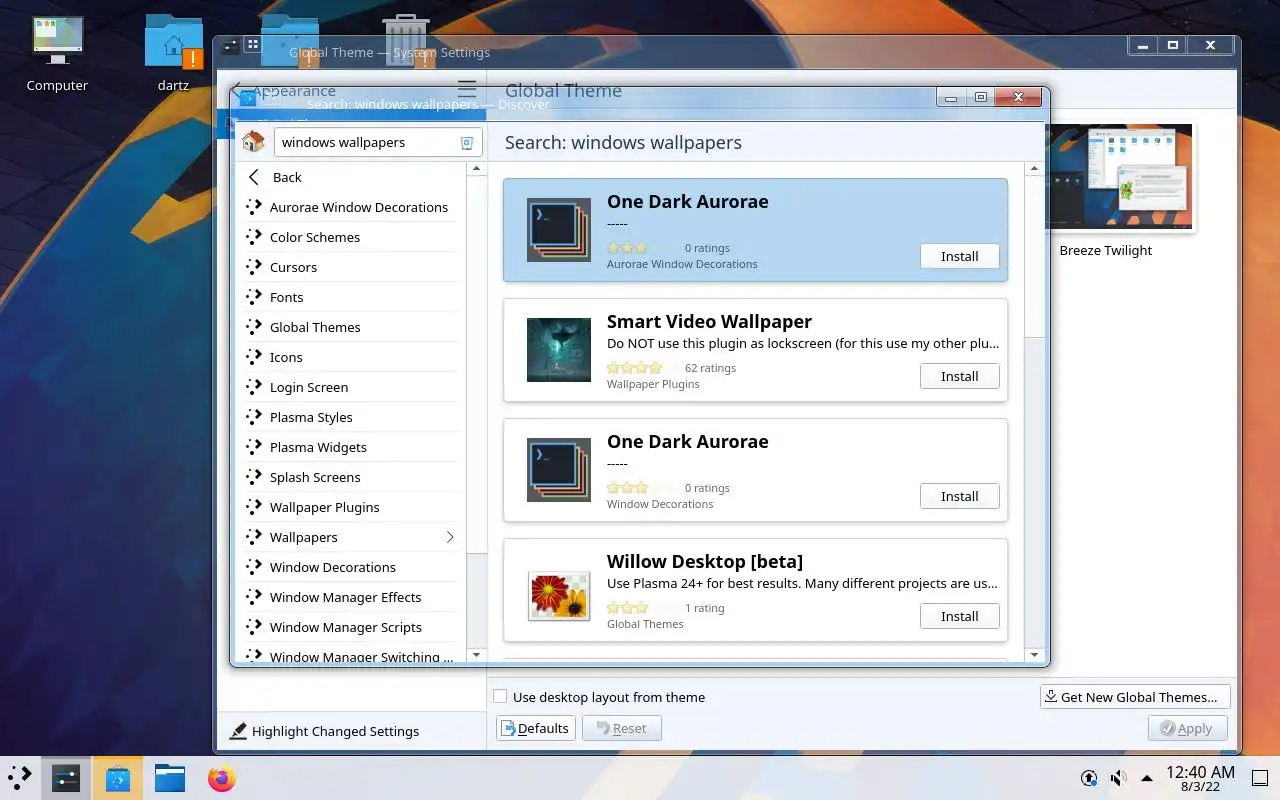
Task: Click the clock showing 12:40 AM
Action: pos(1200,778)
